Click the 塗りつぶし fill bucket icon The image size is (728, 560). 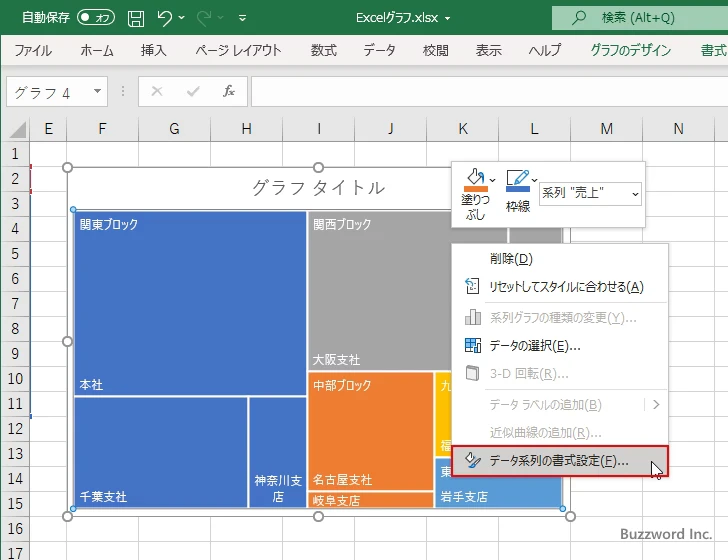tap(475, 181)
